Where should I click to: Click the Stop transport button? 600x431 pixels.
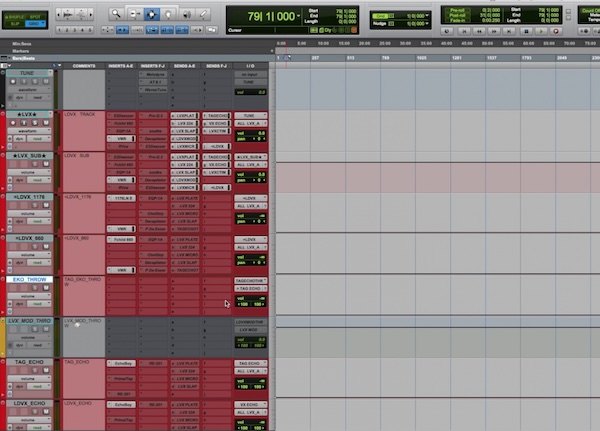pos(526,31)
